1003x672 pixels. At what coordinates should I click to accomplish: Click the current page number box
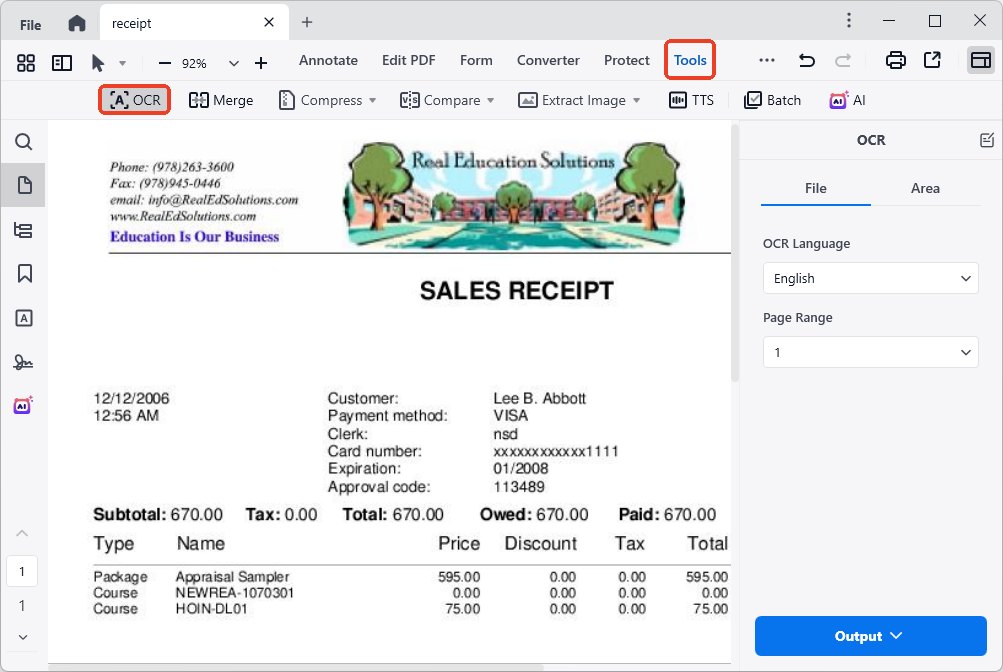coord(22,572)
